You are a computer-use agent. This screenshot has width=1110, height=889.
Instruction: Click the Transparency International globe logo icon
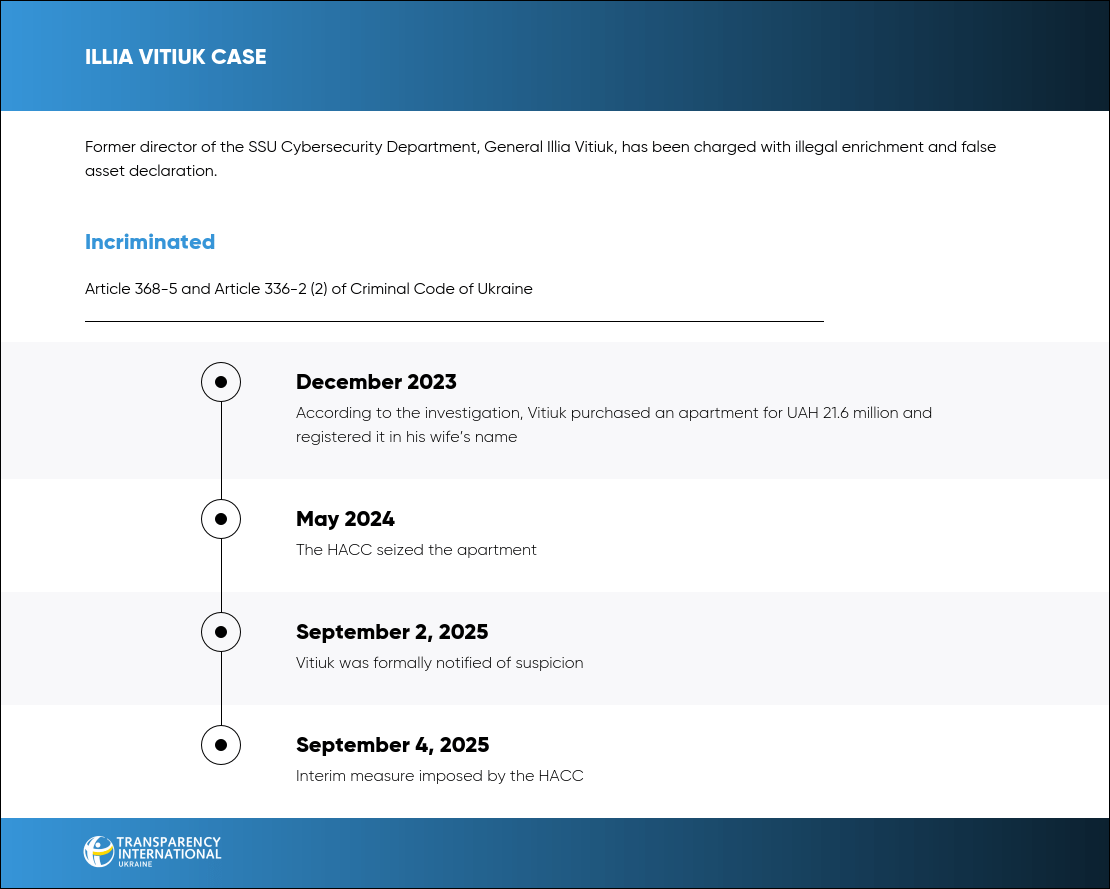click(98, 851)
